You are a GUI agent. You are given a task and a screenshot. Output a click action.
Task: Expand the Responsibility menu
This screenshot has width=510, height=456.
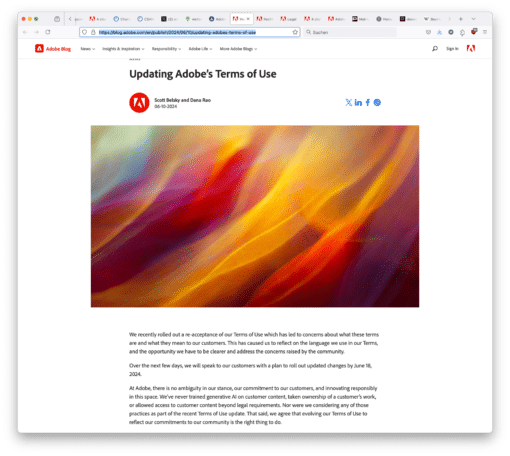(x=166, y=49)
